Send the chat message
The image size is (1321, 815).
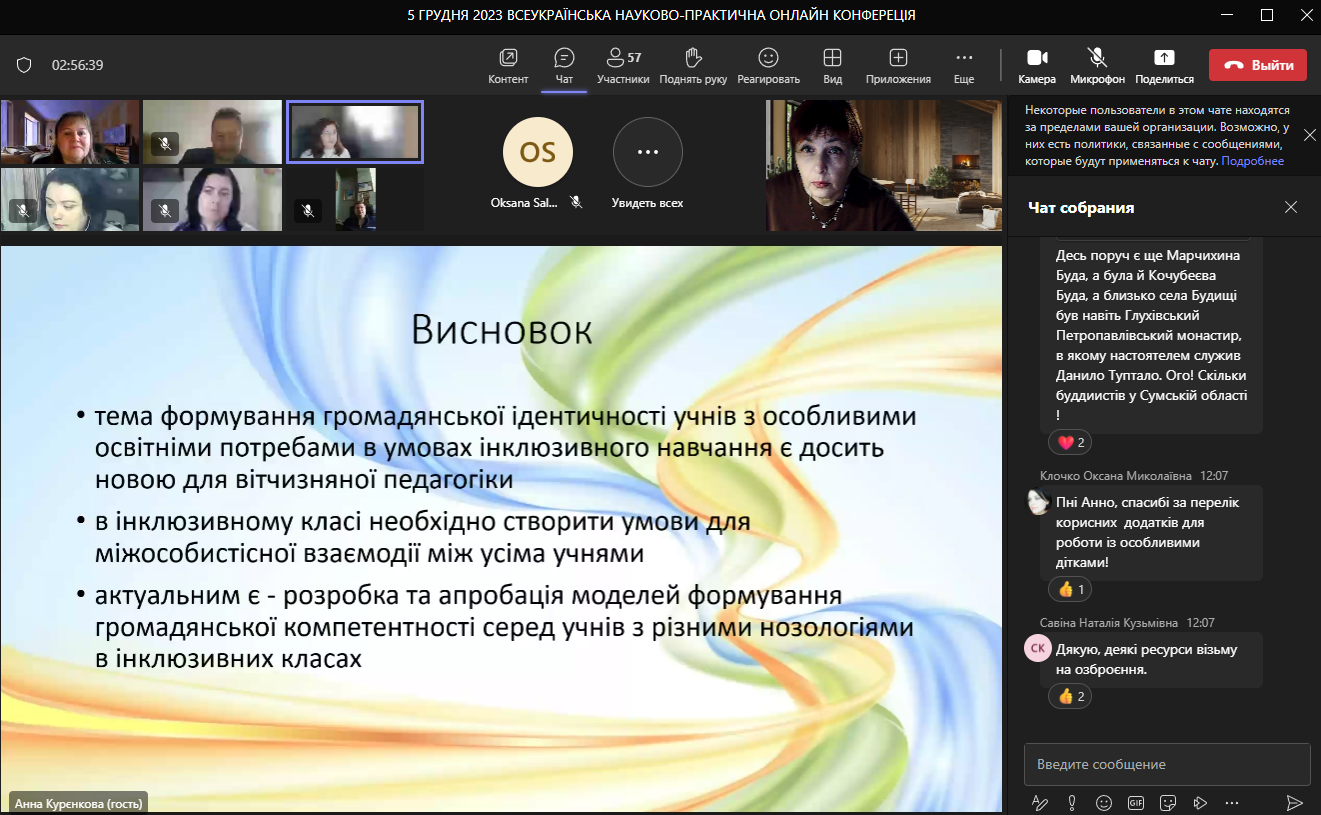point(1294,802)
